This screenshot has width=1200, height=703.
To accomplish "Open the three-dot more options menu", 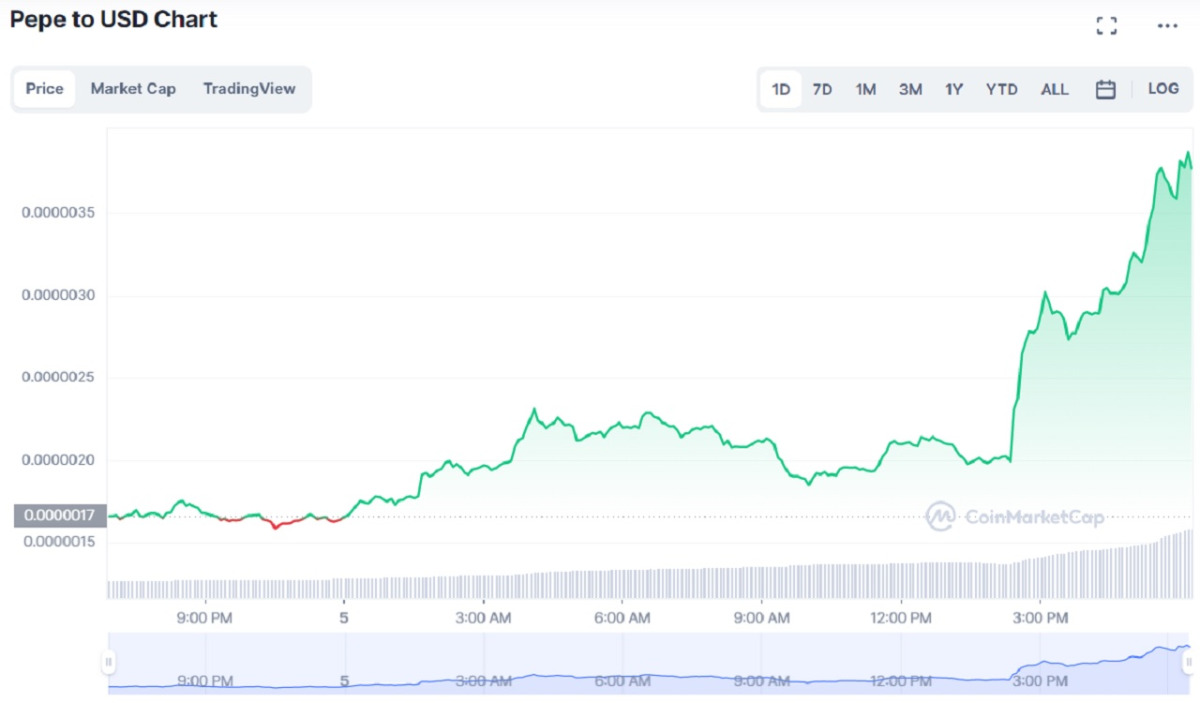I will pos(1167,26).
